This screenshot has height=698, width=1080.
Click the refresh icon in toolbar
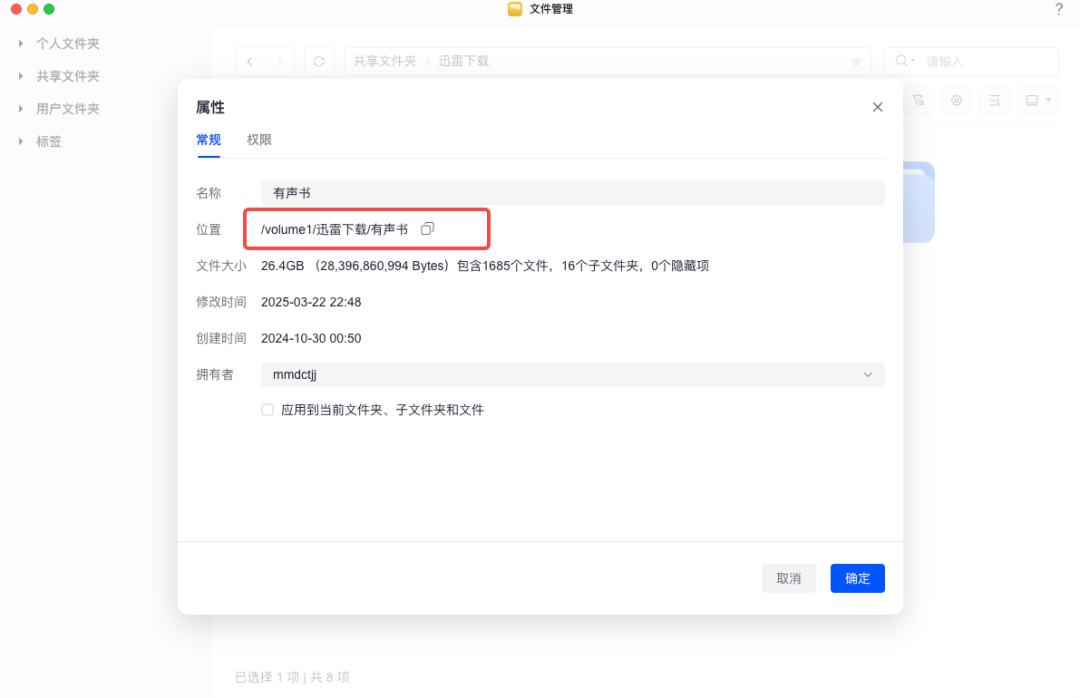[x=317, y=61]
